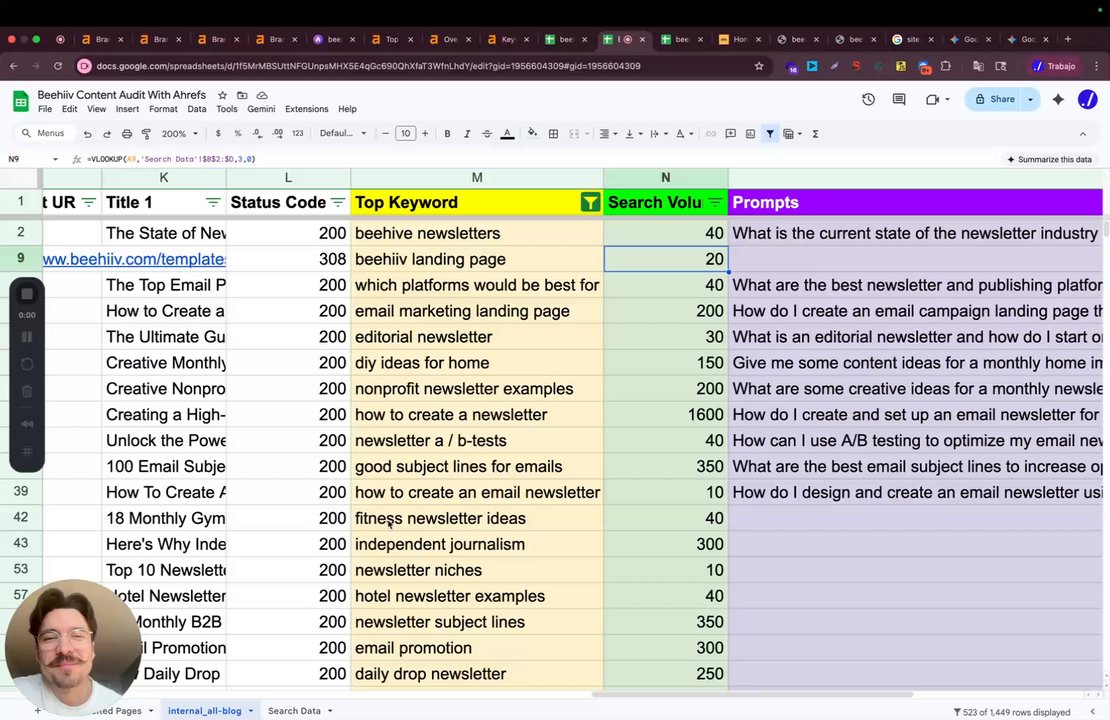Viewport: 1110px width, 720px height.
Task: Print the spreadsheet using the printer icon
Action: pos(127,134)
